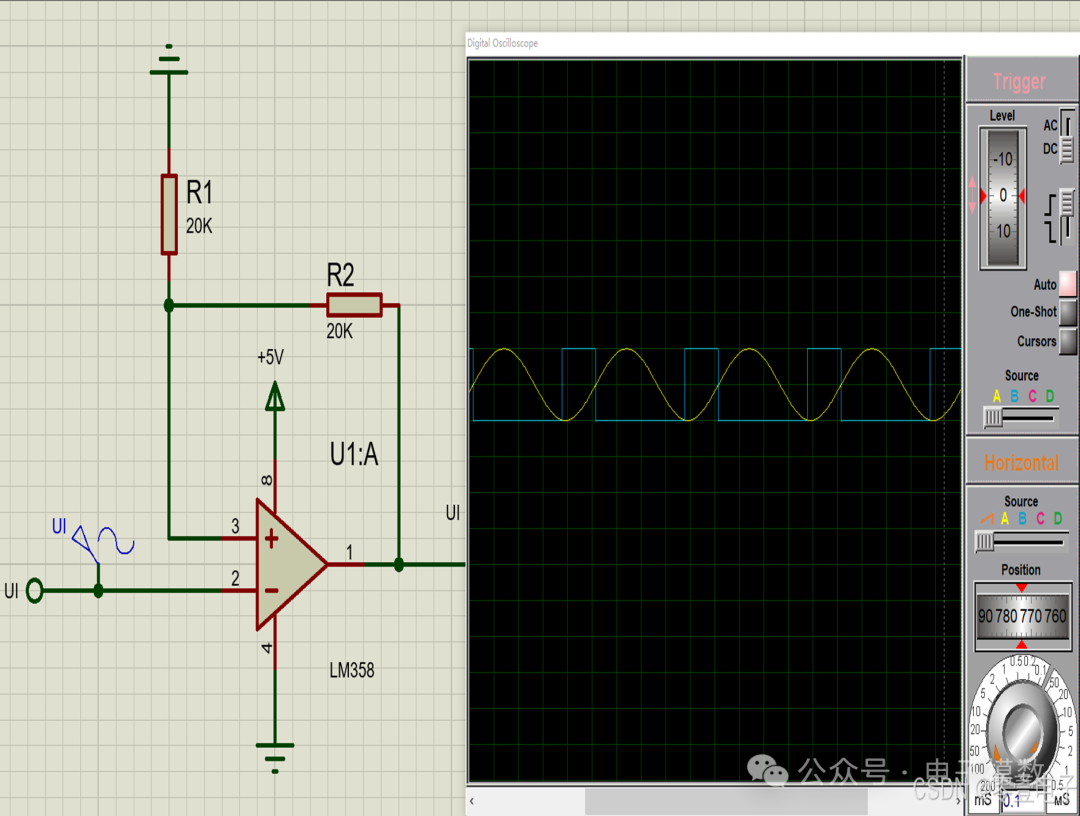Viewport: 1080px width, 816px height.
Task: Click the LM358 part name text
Action: pyautogui.click(x=352, y=670)
